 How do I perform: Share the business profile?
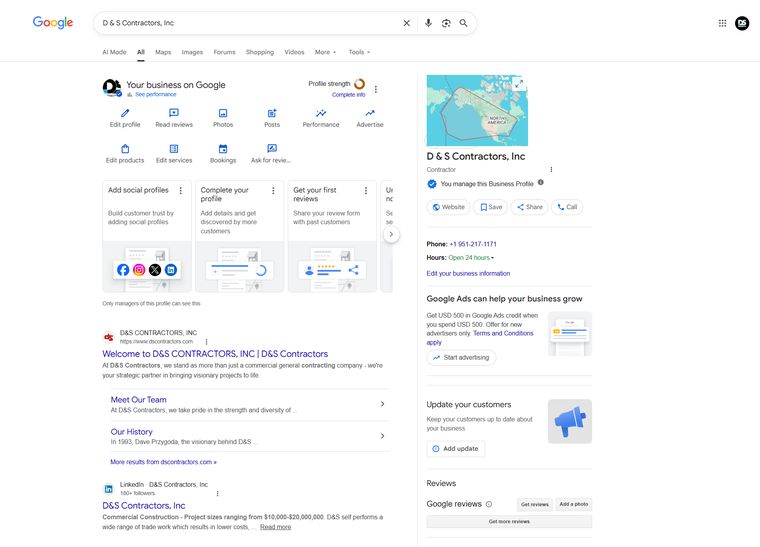[529, 207]
